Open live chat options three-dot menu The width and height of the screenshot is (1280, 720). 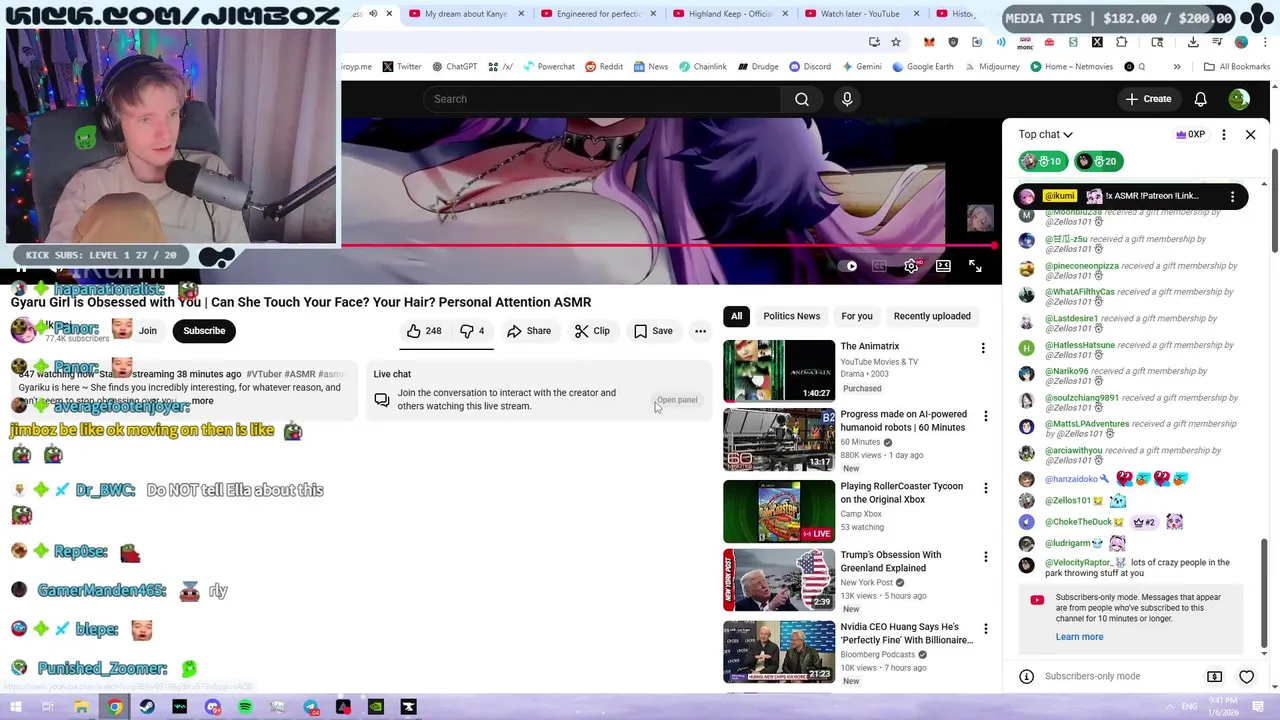point(1223,134)
